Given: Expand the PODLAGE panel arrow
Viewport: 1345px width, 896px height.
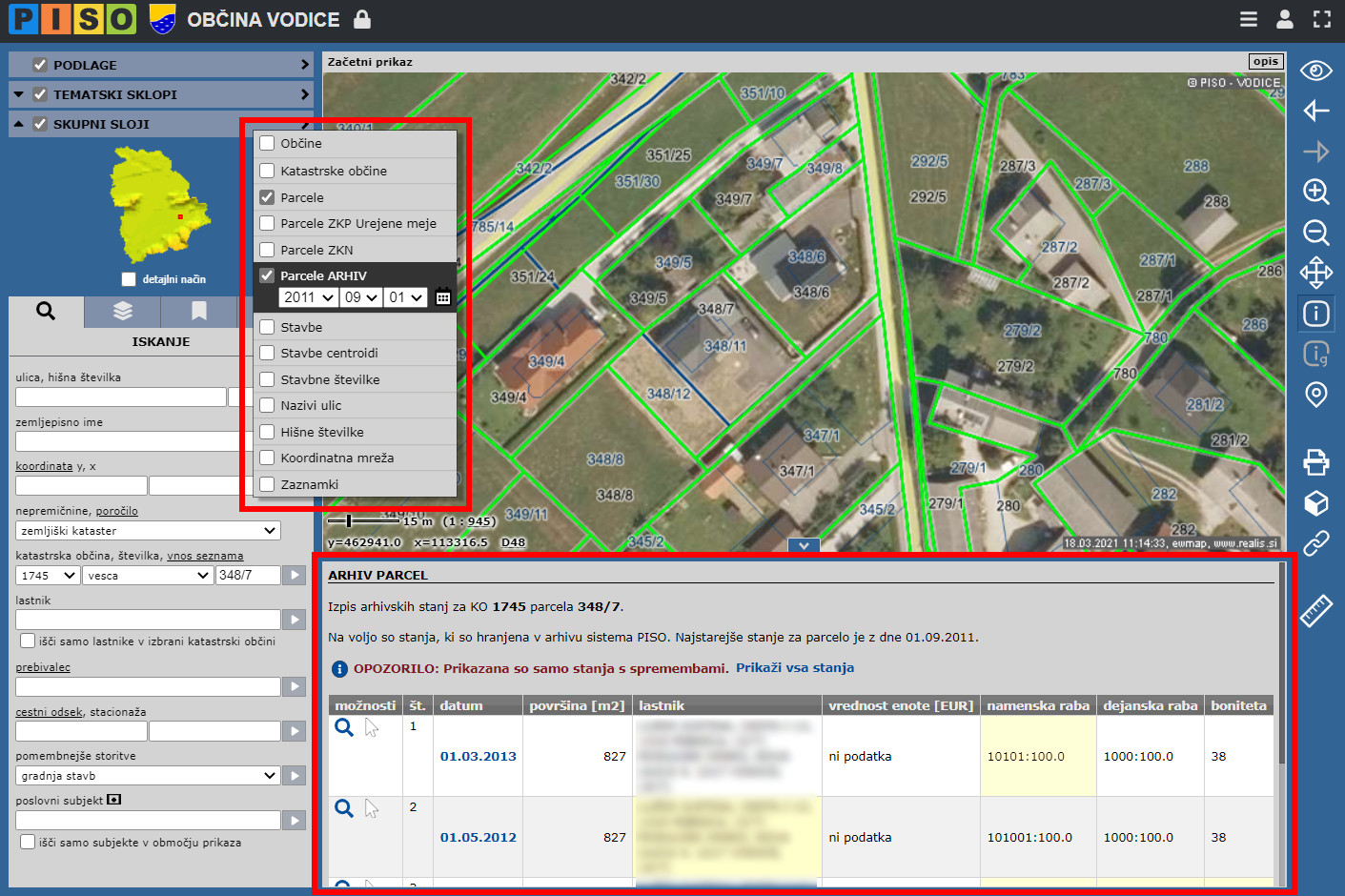Looking at the screenshot, I should (x=305, y=65).
